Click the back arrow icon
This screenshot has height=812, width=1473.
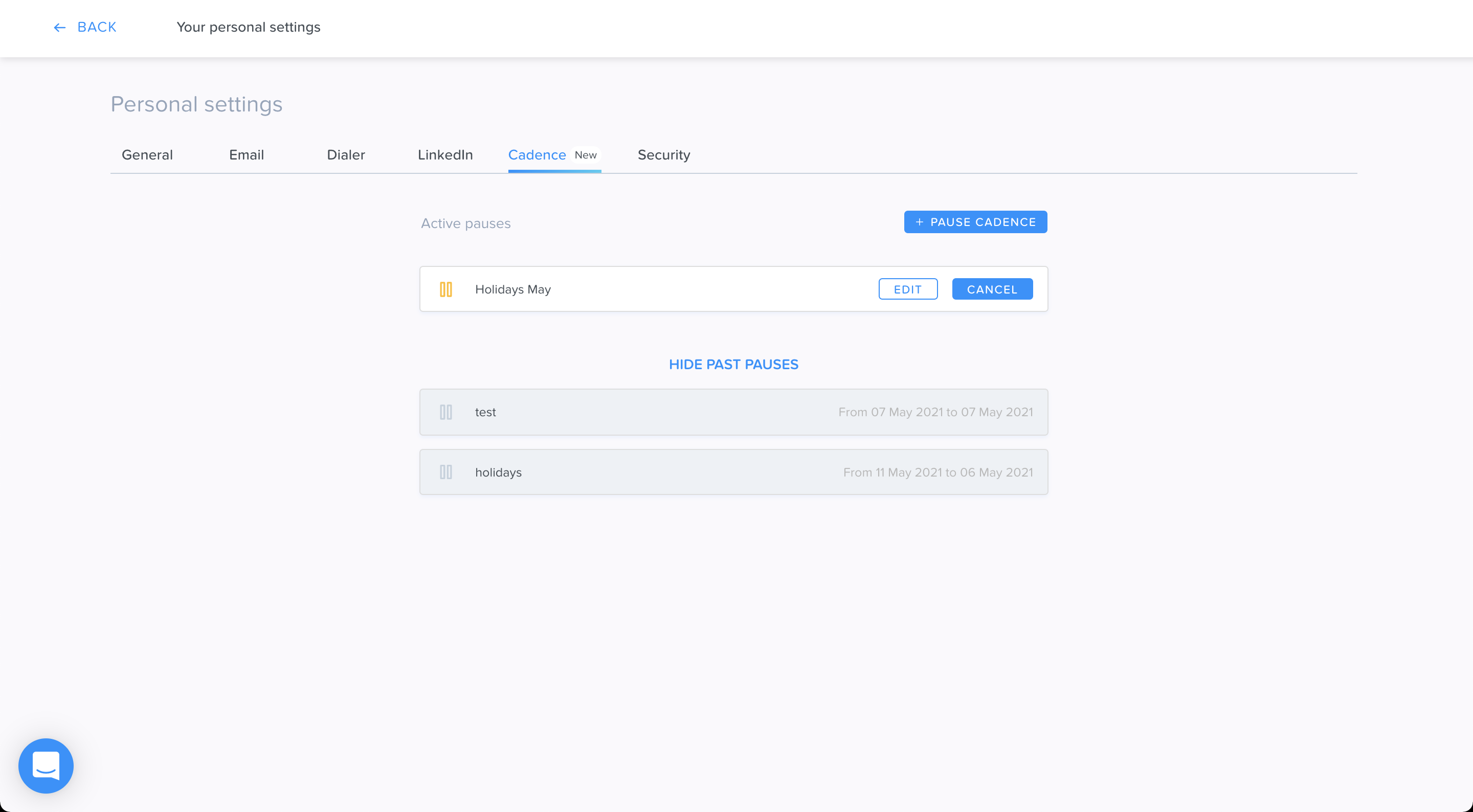coord(59,28)
